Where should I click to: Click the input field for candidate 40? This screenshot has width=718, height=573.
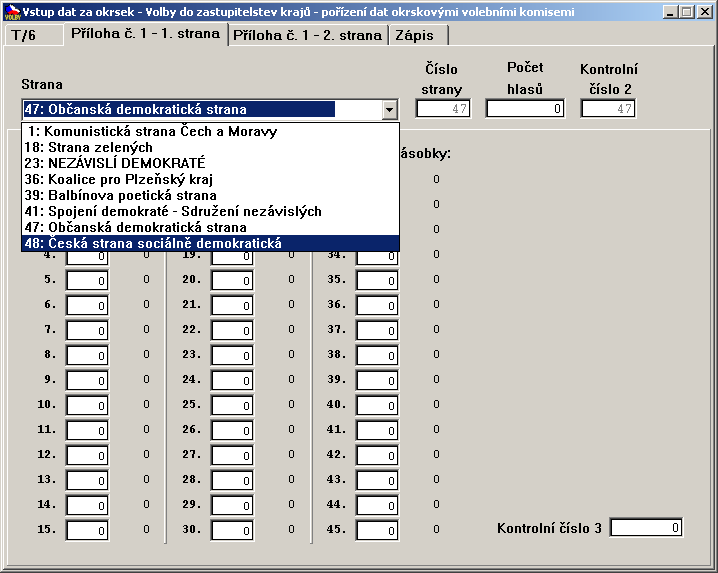377,405
